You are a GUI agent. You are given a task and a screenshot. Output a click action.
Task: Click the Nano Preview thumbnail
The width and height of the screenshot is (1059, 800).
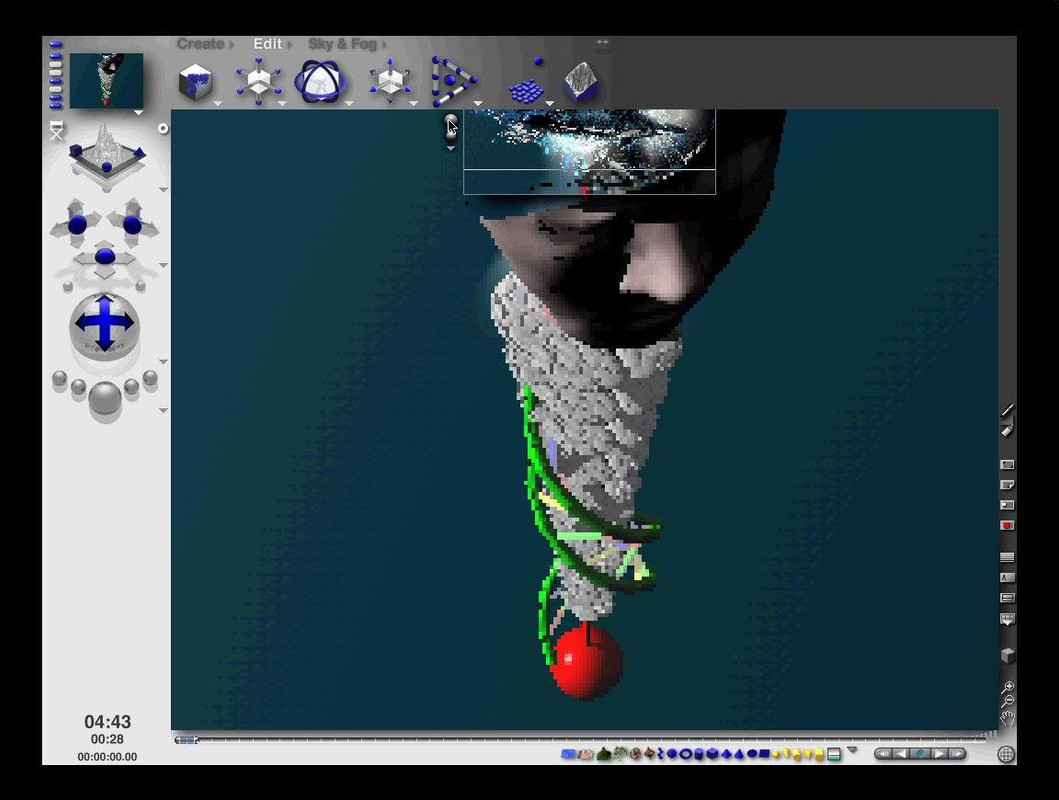point(107,80)
